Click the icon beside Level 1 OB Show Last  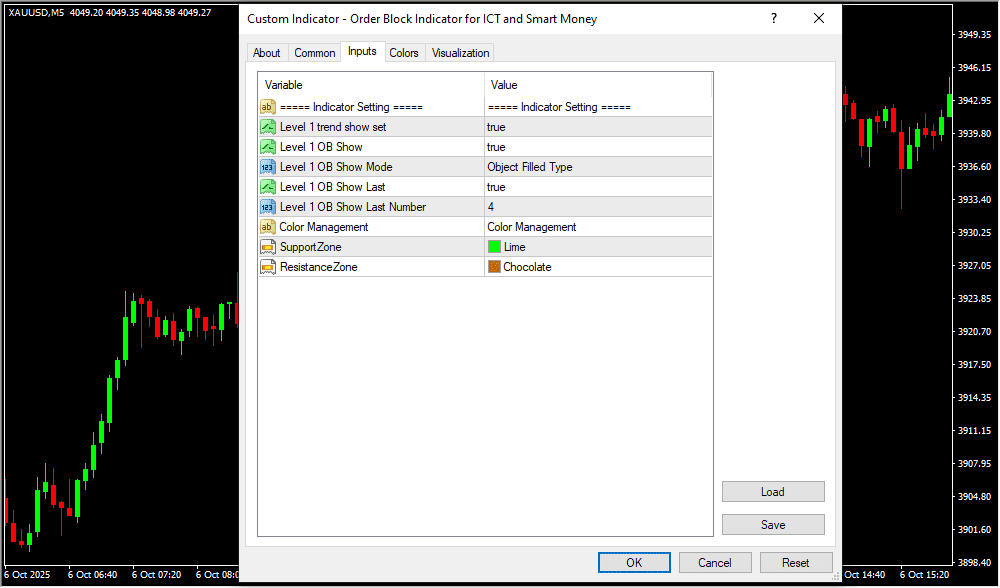(x=268, y=187)
